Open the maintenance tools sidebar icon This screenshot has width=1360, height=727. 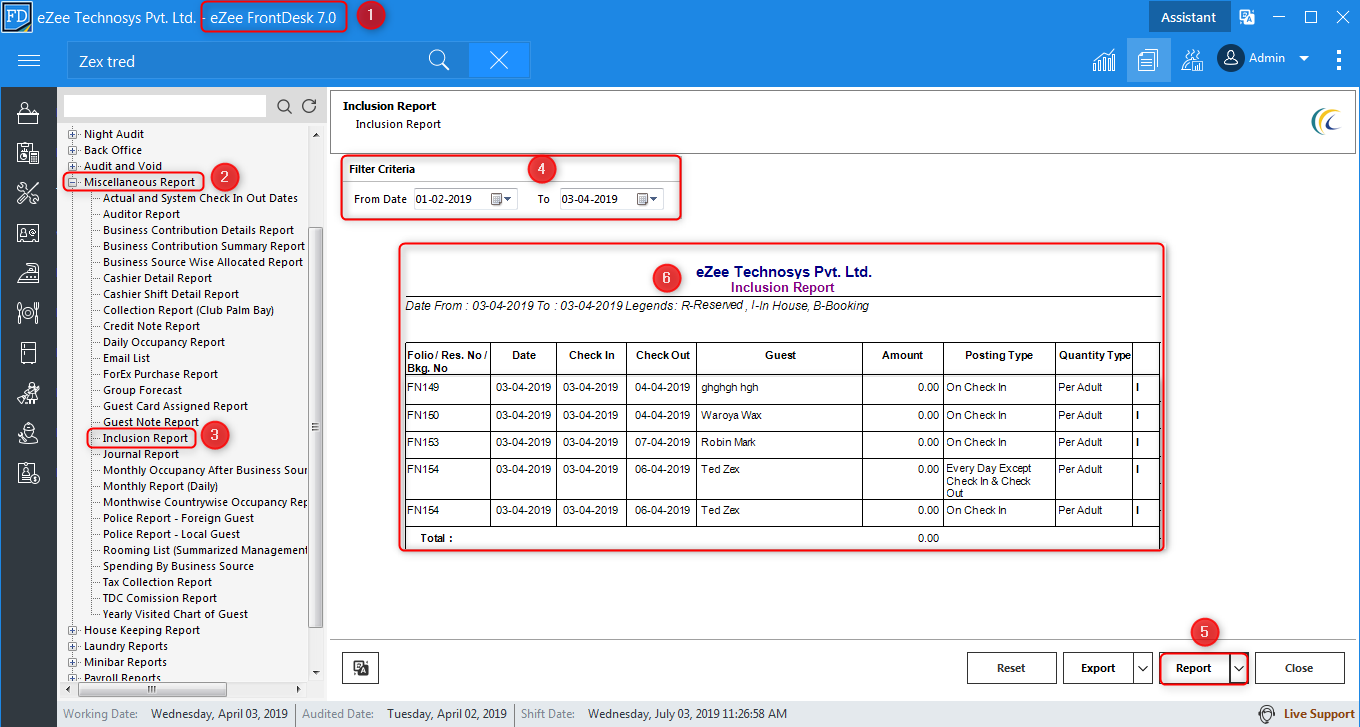tap(28, 193)
